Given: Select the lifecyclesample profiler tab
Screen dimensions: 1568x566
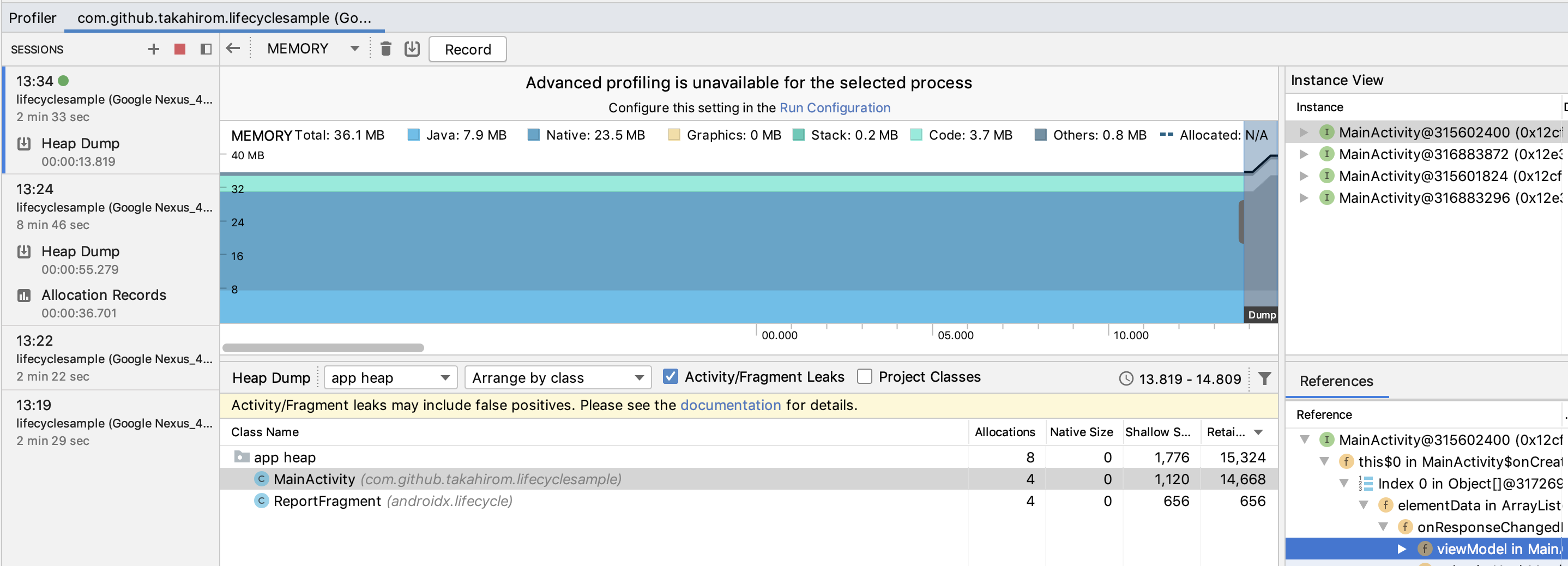Looking at the screenshot, I should click(x=224, y=17).
